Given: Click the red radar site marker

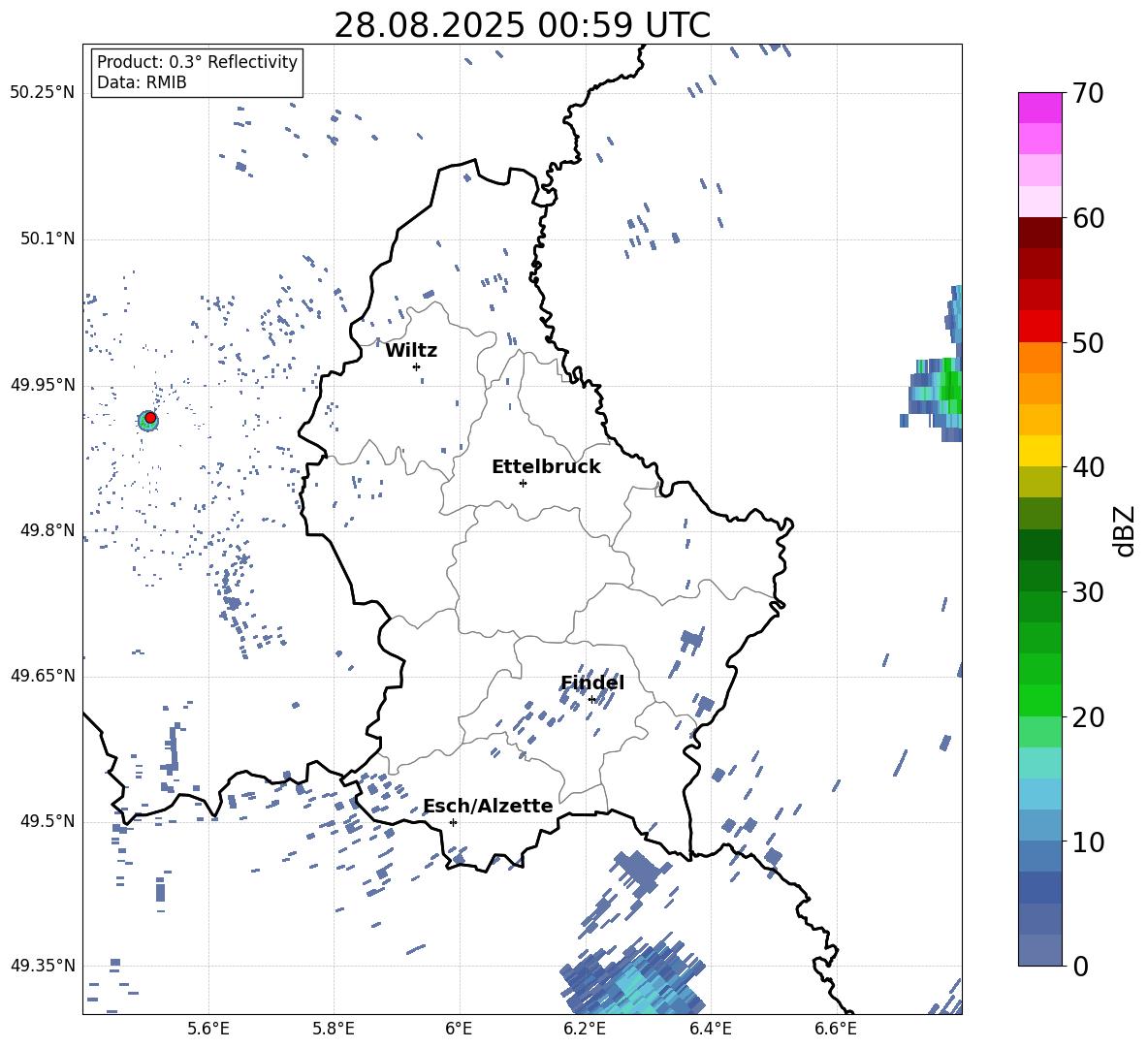Looking at the screenshot, I should (x=150, y=418).
